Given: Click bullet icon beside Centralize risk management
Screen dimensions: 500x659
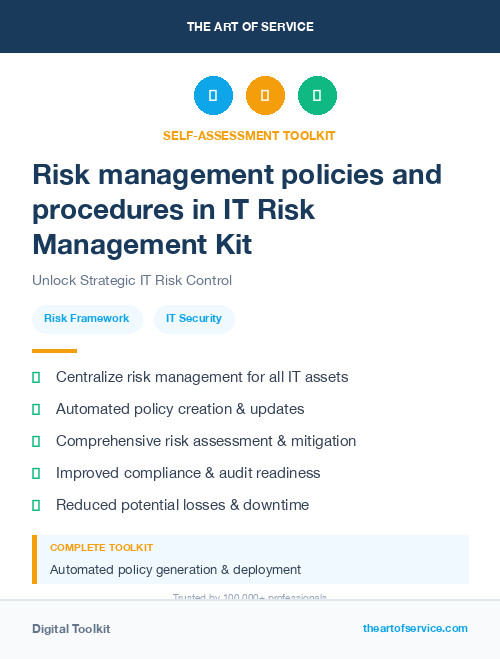Looking at the screenshot, I should 36,377.
